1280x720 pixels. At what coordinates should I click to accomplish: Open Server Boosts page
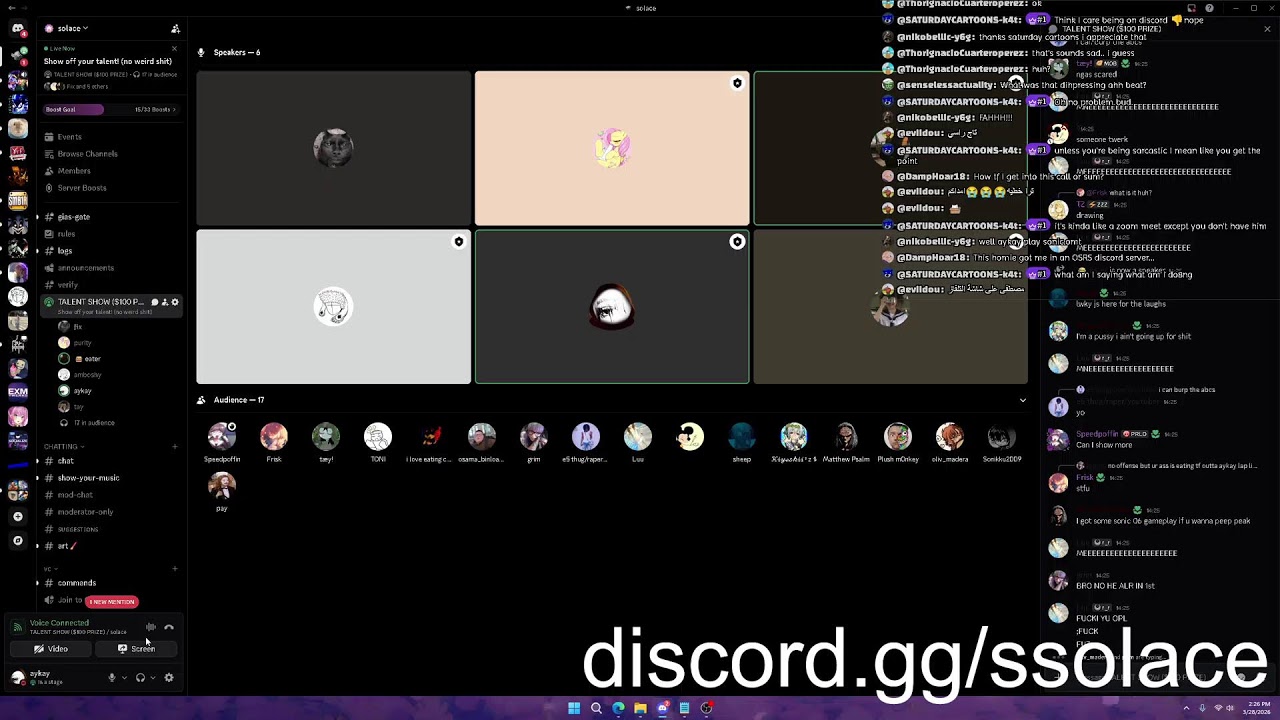pos(82,188)
